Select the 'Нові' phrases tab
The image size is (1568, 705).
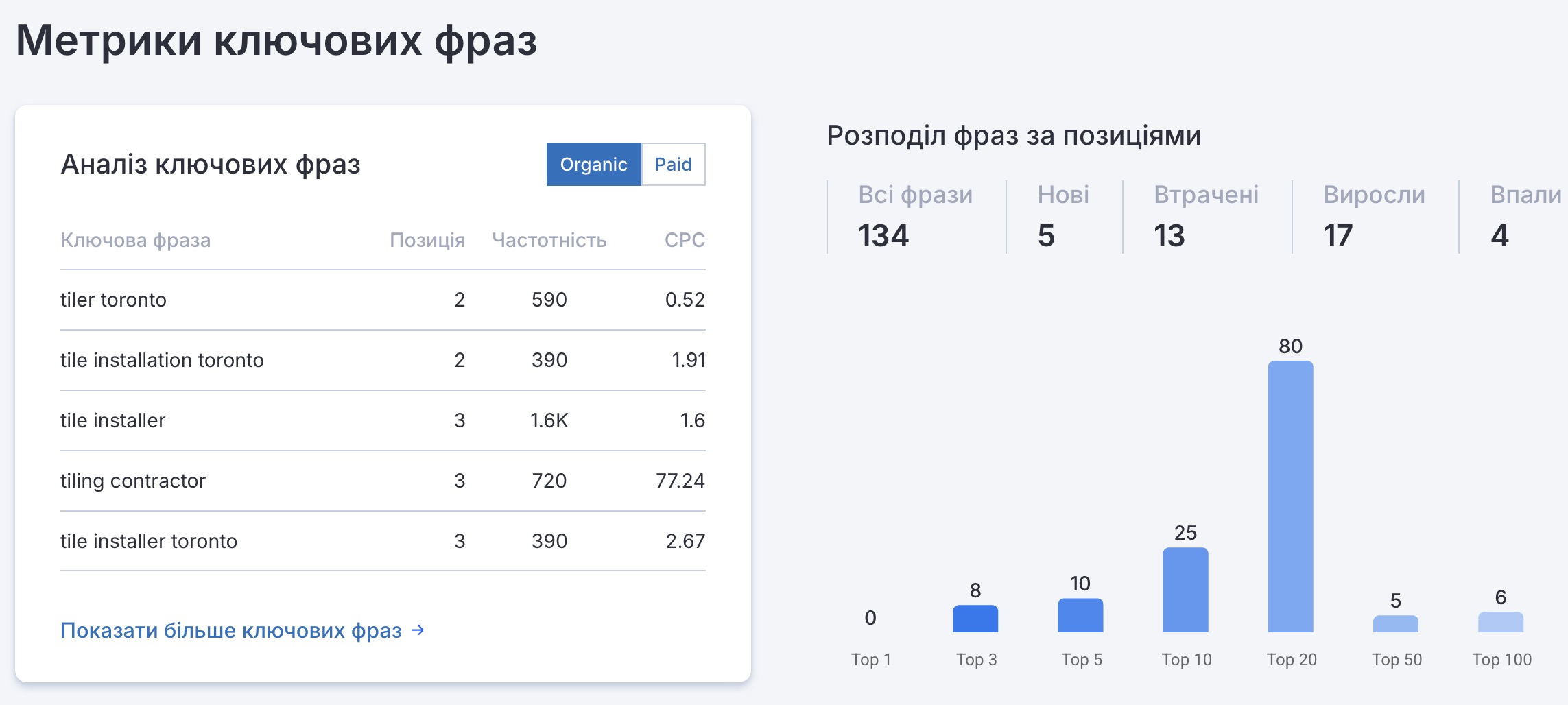tap(1062, 217)
